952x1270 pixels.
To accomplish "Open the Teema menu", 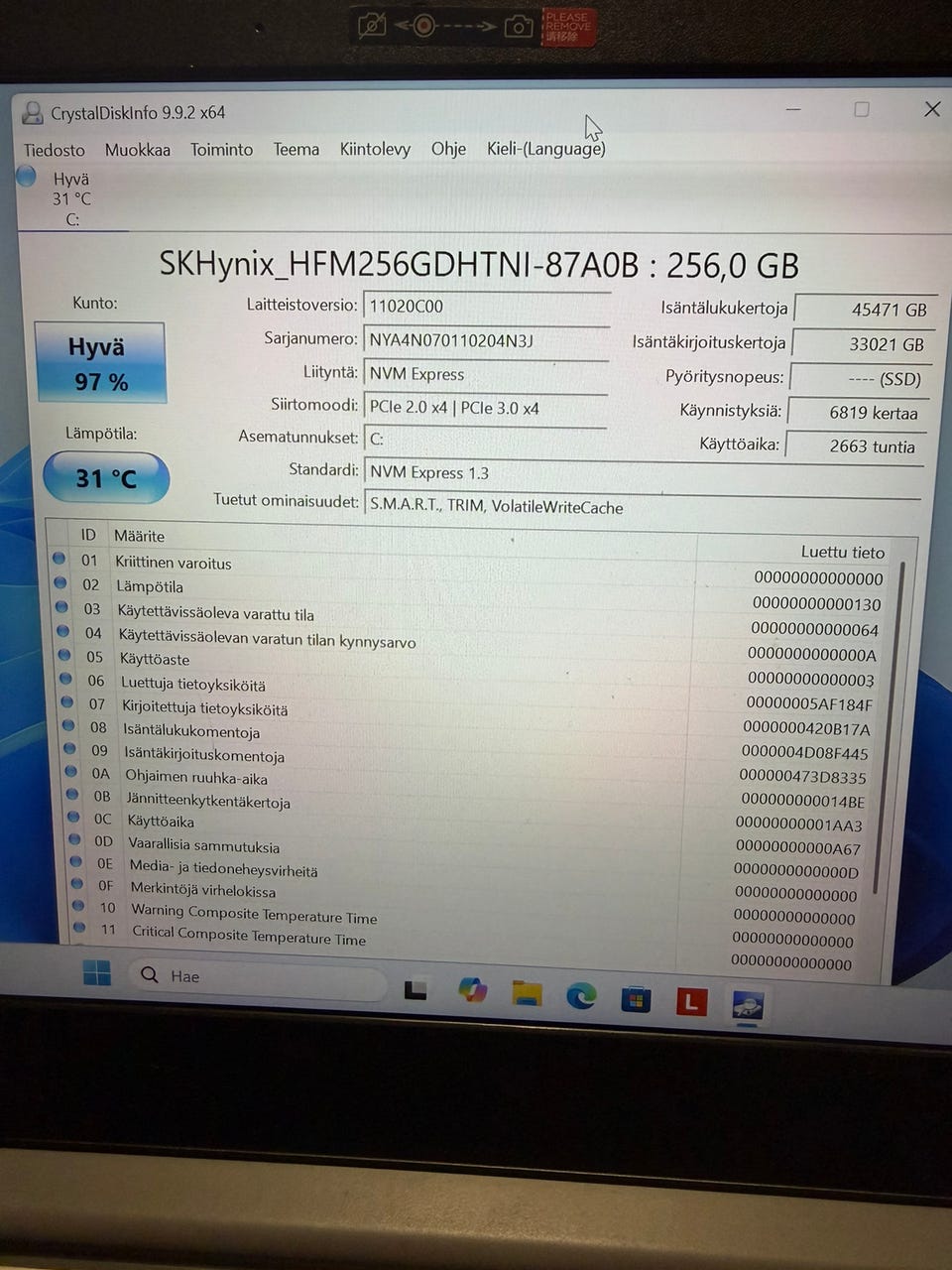I will (x=297, y=150).
